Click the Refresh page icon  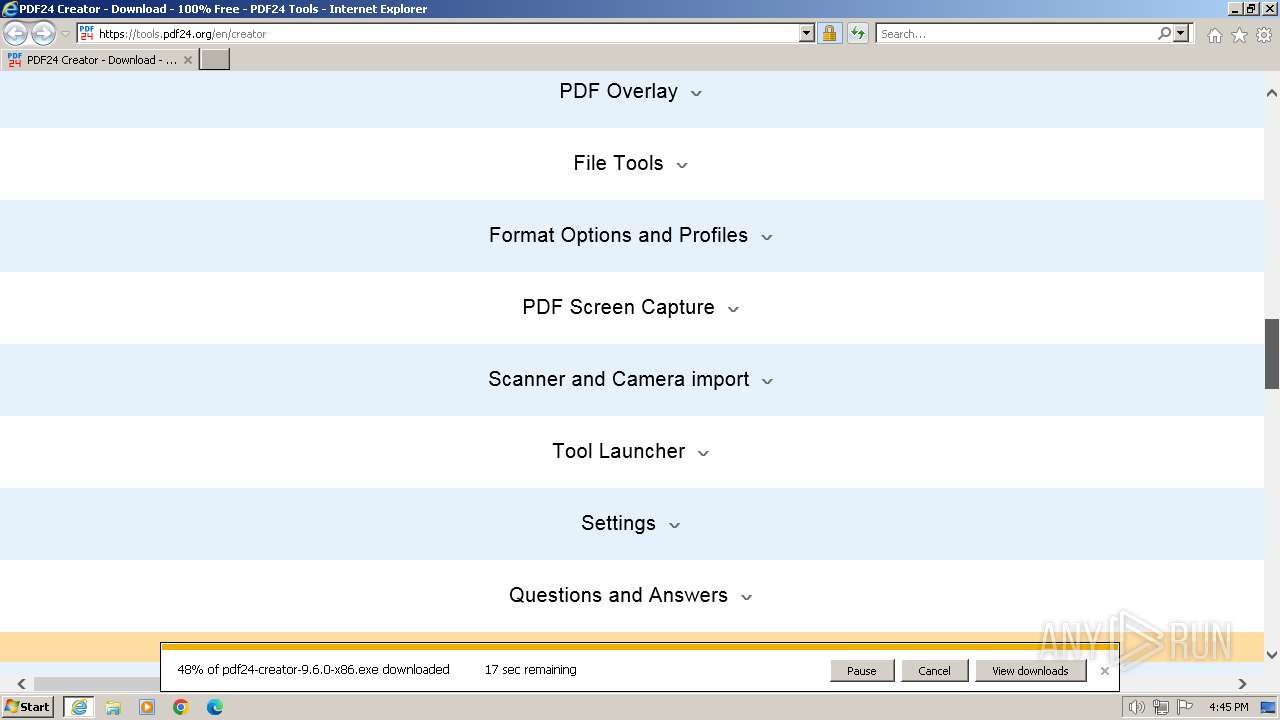point(858,33)
